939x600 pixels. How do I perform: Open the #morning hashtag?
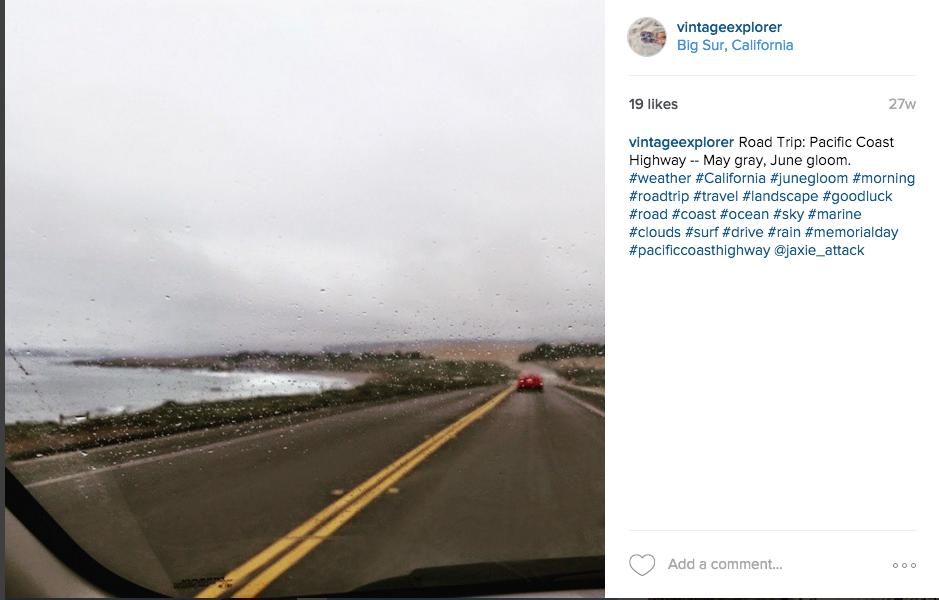coord(883,178)
